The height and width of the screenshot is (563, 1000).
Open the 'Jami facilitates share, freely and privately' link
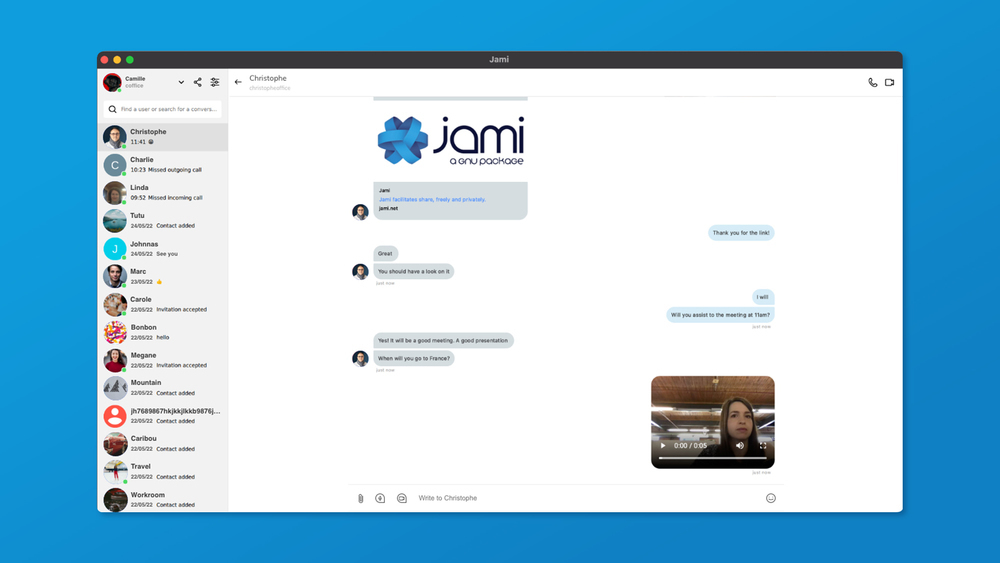(432, 200)
